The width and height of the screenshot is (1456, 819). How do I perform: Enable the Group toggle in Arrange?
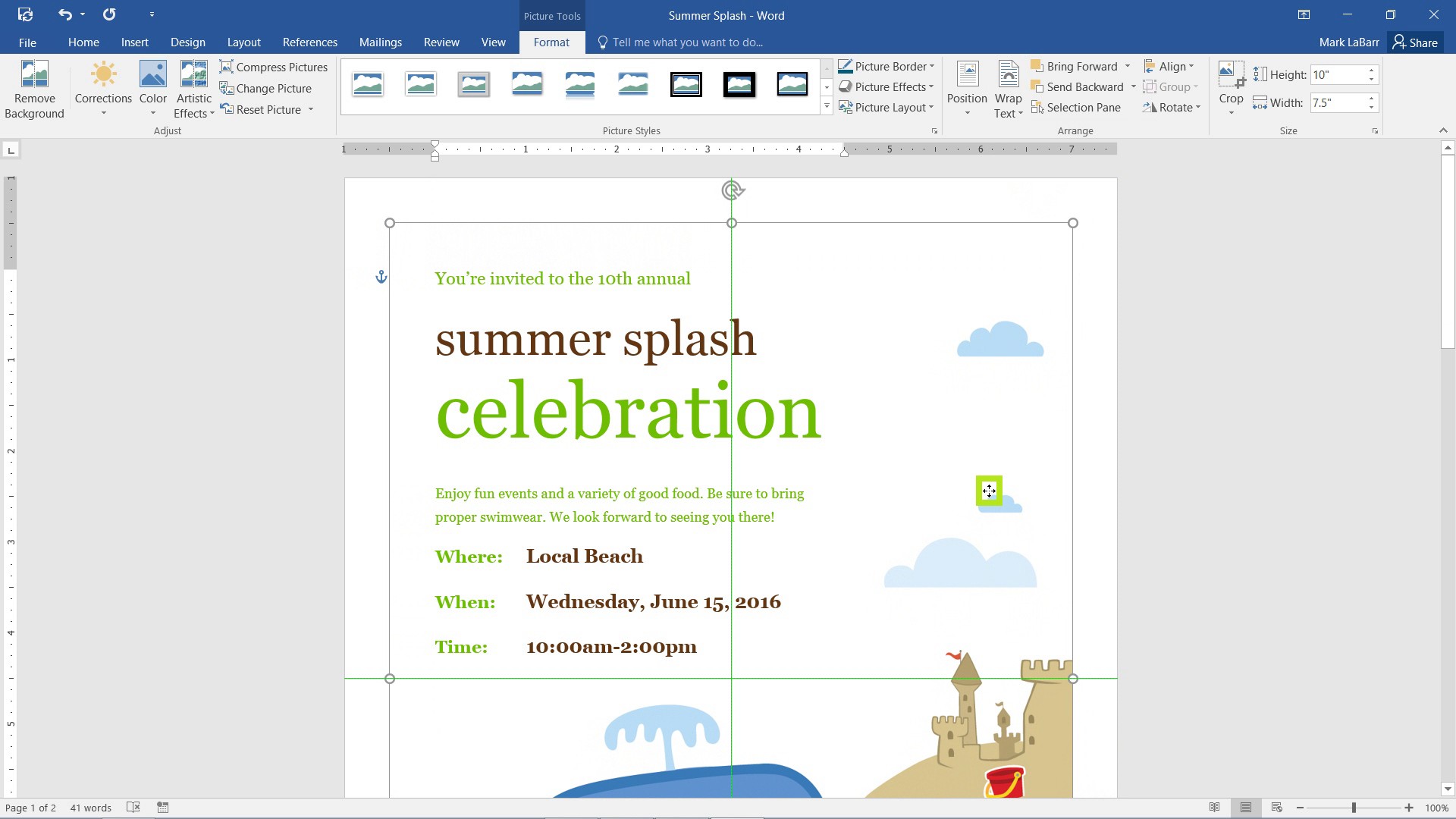pos(1172,87)
